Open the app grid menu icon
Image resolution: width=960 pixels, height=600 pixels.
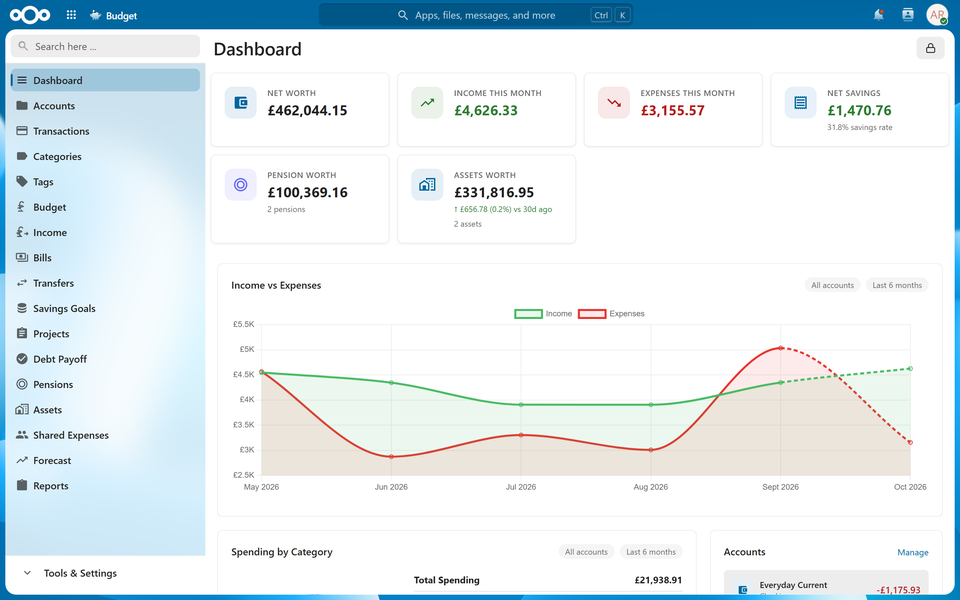pos(71,15)
